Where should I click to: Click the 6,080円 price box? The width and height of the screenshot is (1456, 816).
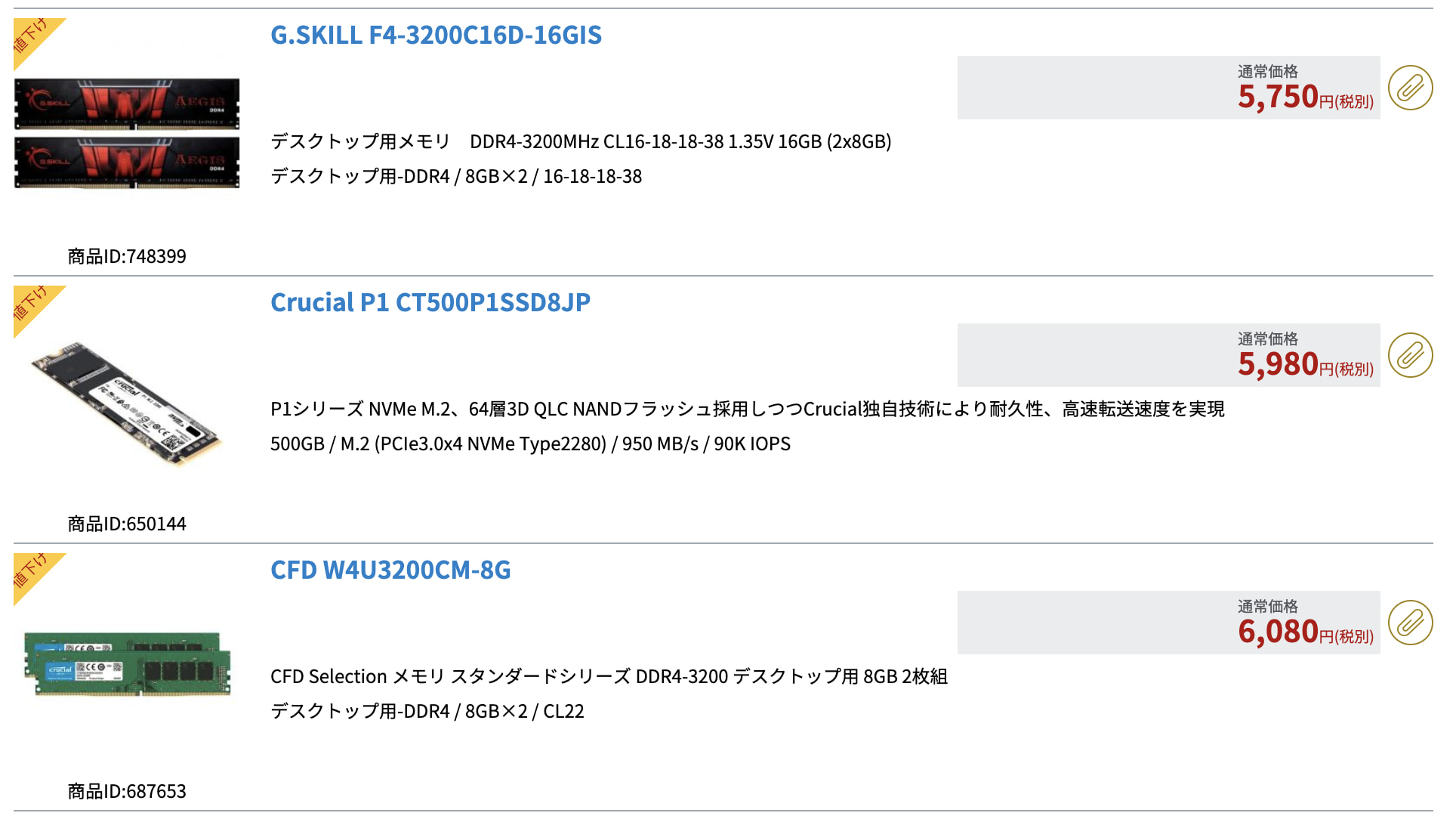pos(1168,623)
